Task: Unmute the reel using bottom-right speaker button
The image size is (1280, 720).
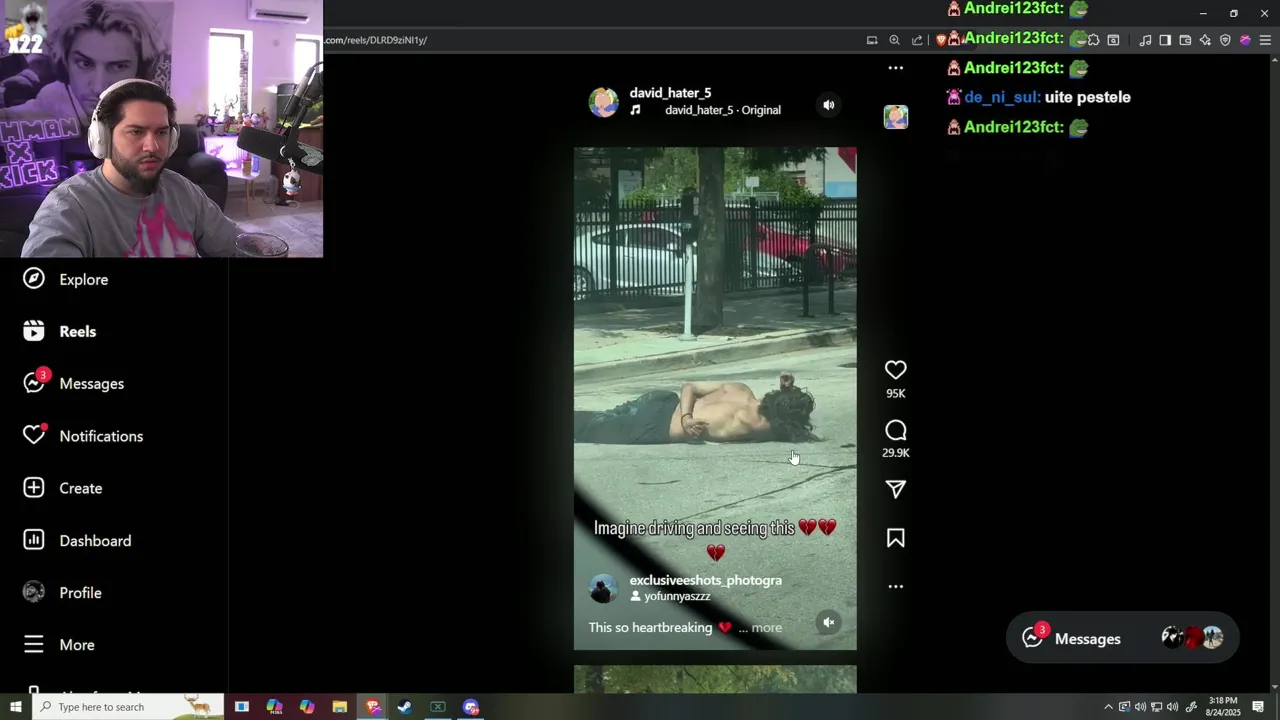Action: [x=828, y=622]
